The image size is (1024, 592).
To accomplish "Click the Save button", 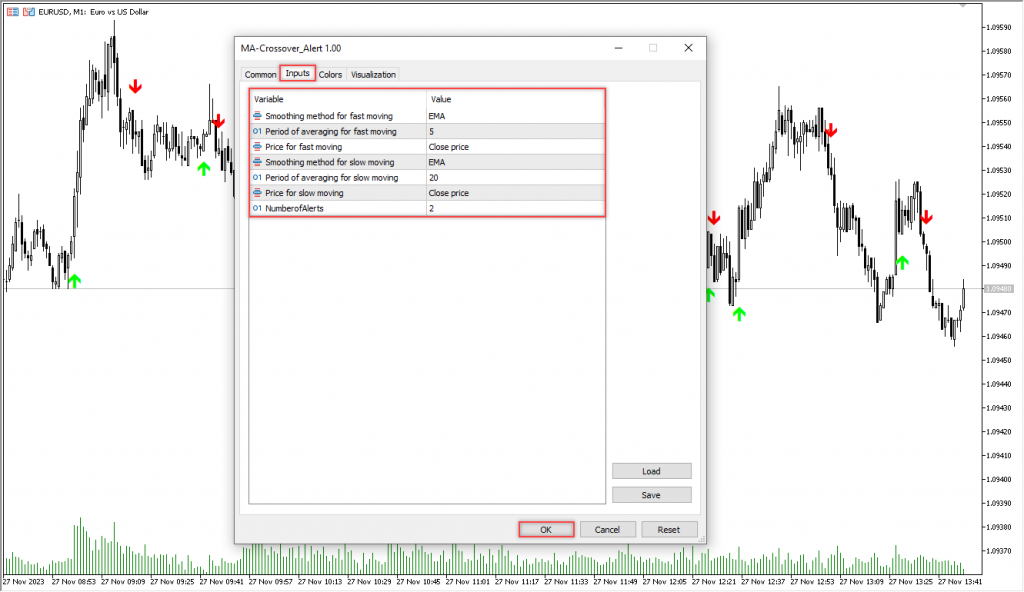I will click(651, 495).
